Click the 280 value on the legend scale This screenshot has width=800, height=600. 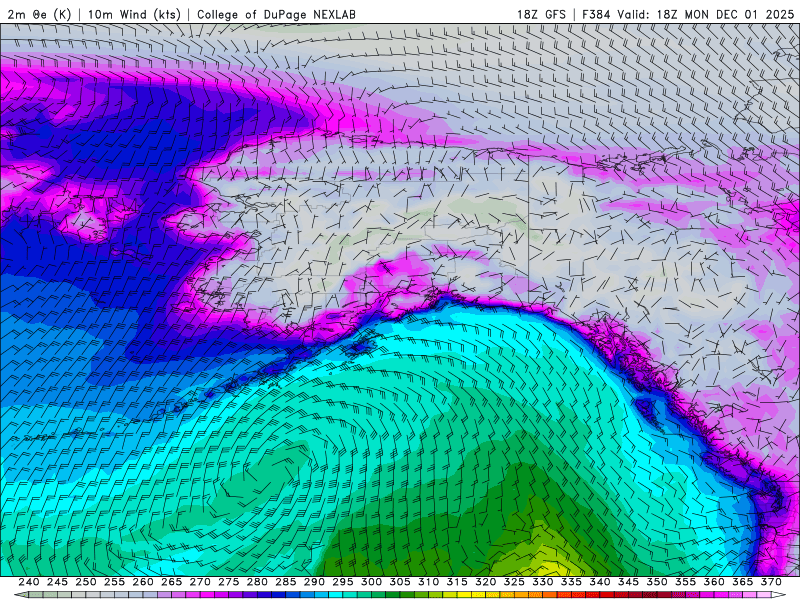(x=257, y=582)
